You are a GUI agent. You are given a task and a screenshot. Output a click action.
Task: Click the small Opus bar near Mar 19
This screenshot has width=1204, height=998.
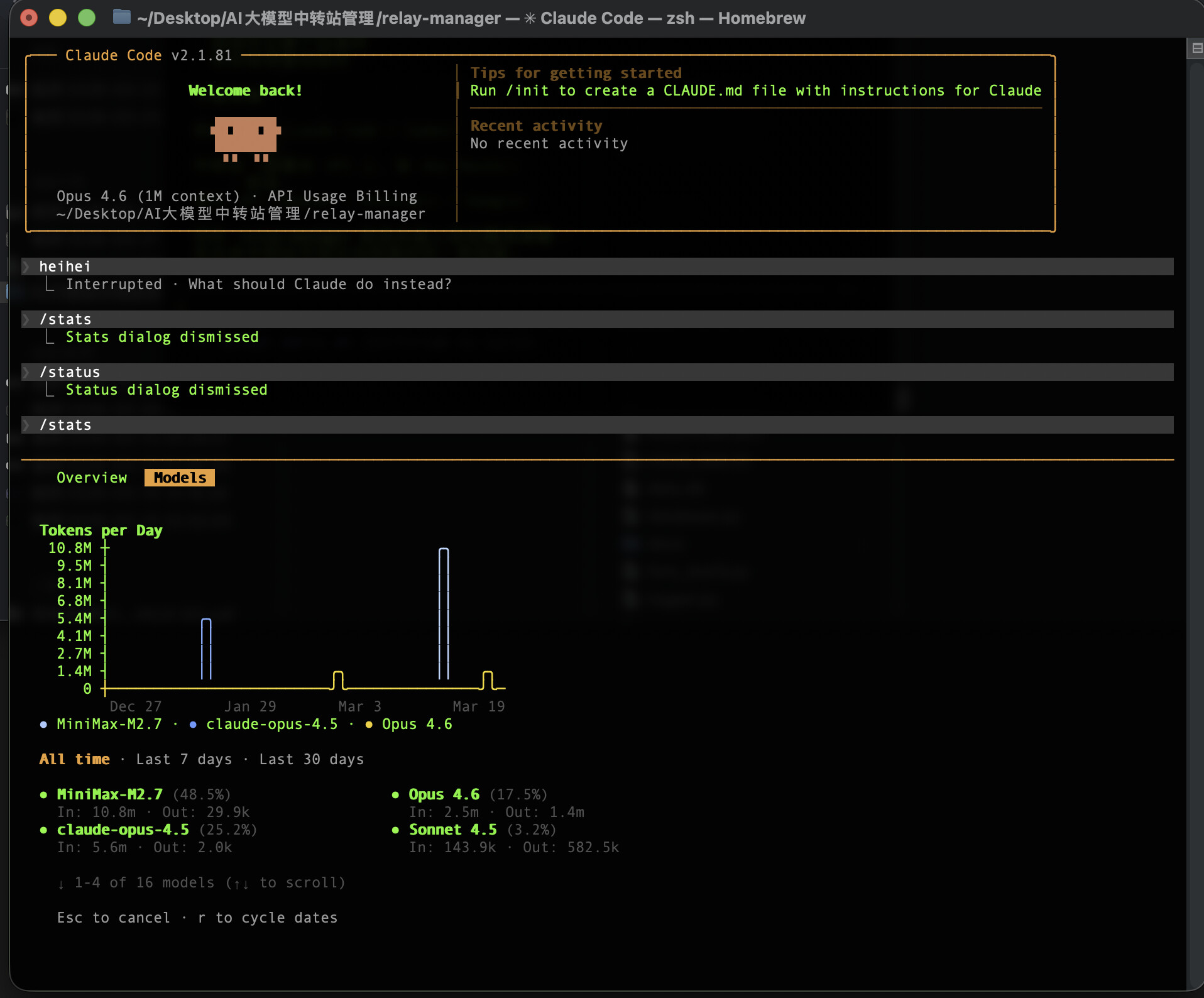click(488, 680)
